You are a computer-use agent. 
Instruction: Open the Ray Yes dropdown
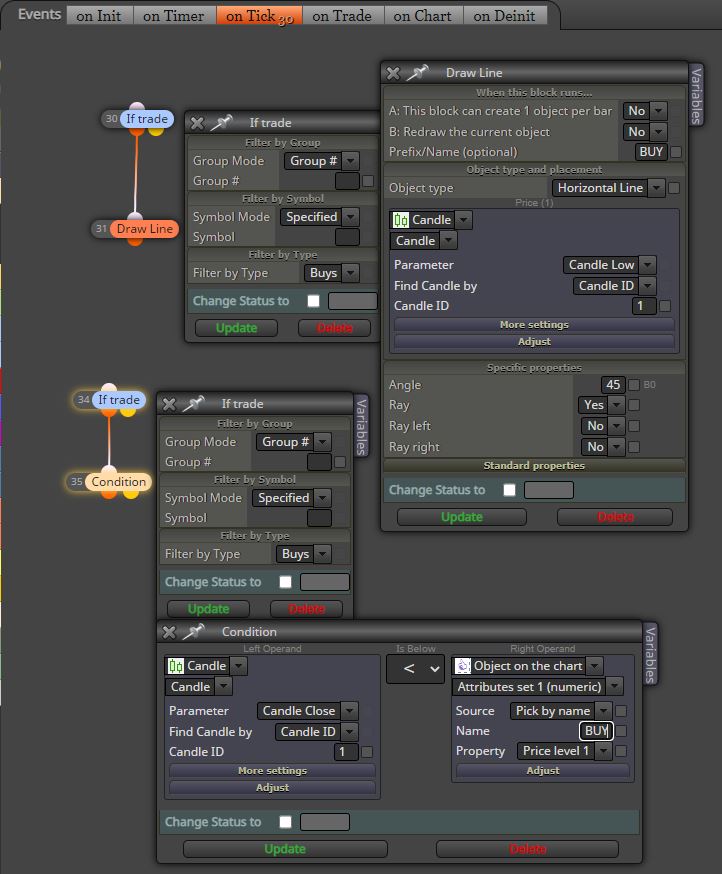coord(602,405)
